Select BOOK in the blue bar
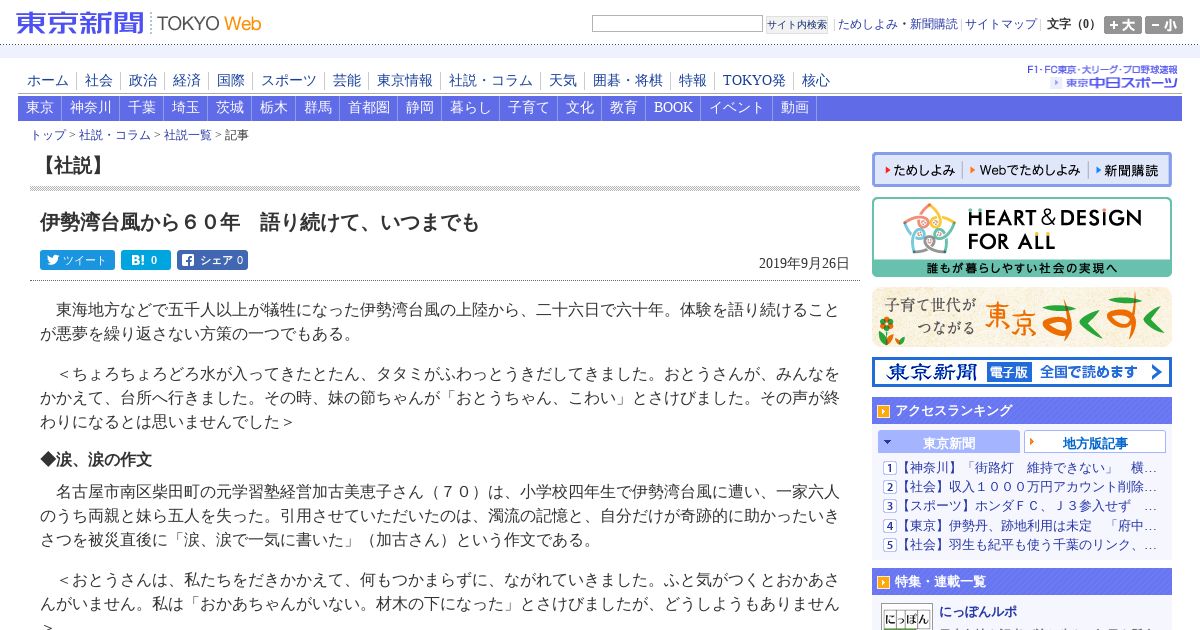This screenshot has width=1200, height=630. [x=673, y=108]
